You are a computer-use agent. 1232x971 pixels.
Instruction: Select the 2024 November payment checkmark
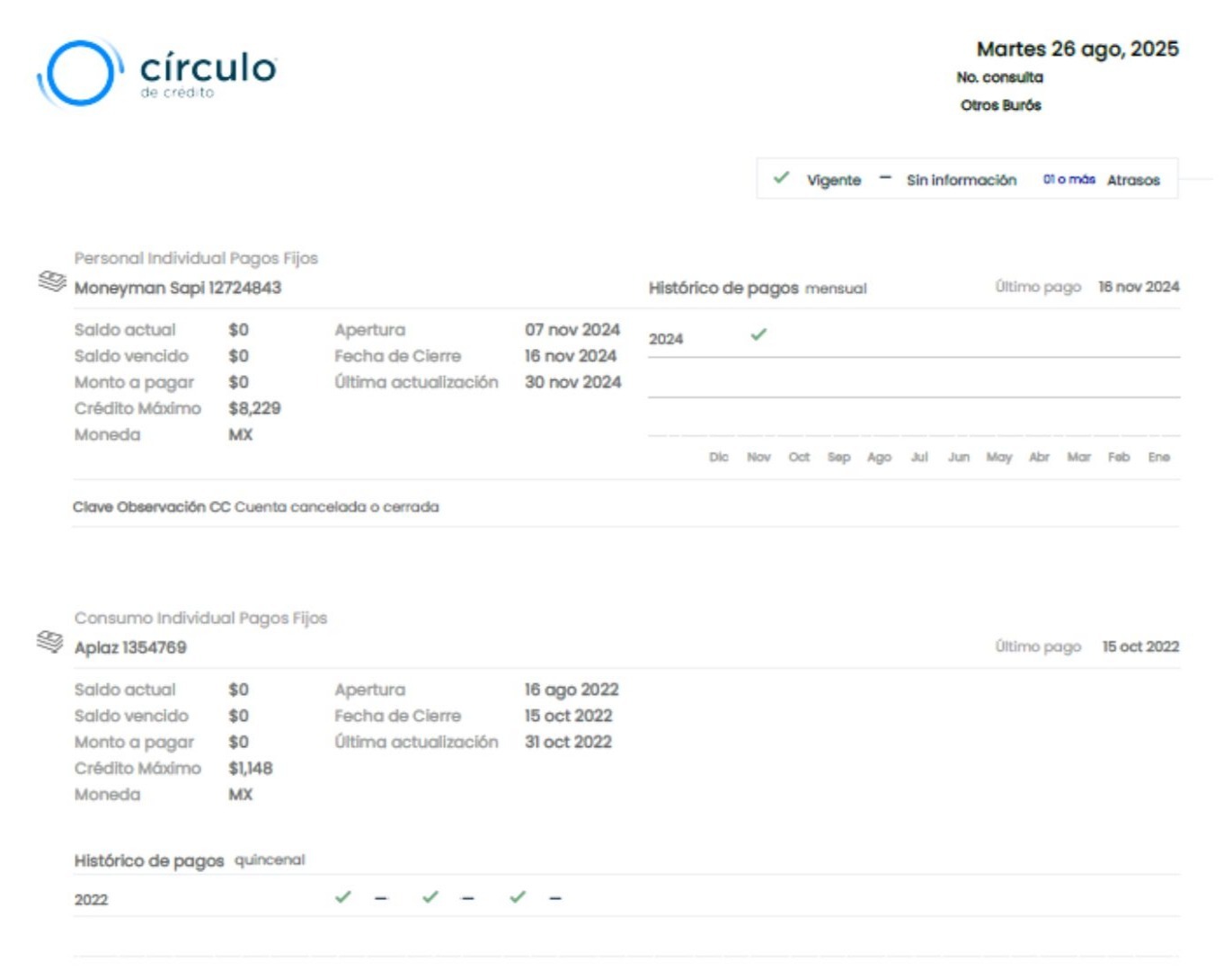point(759,335)
